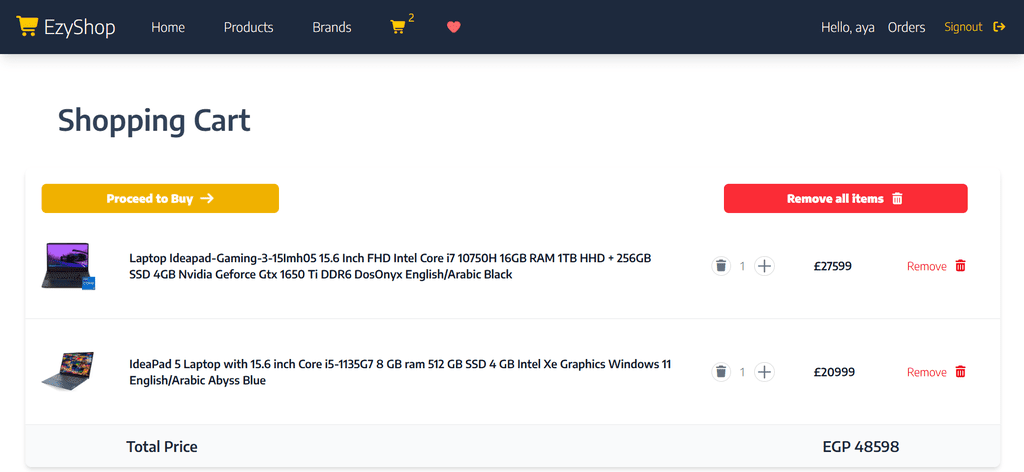The height and width of the screenshot is (472, 1024).
Task: Go to the Home page
Action: [168, 27]
